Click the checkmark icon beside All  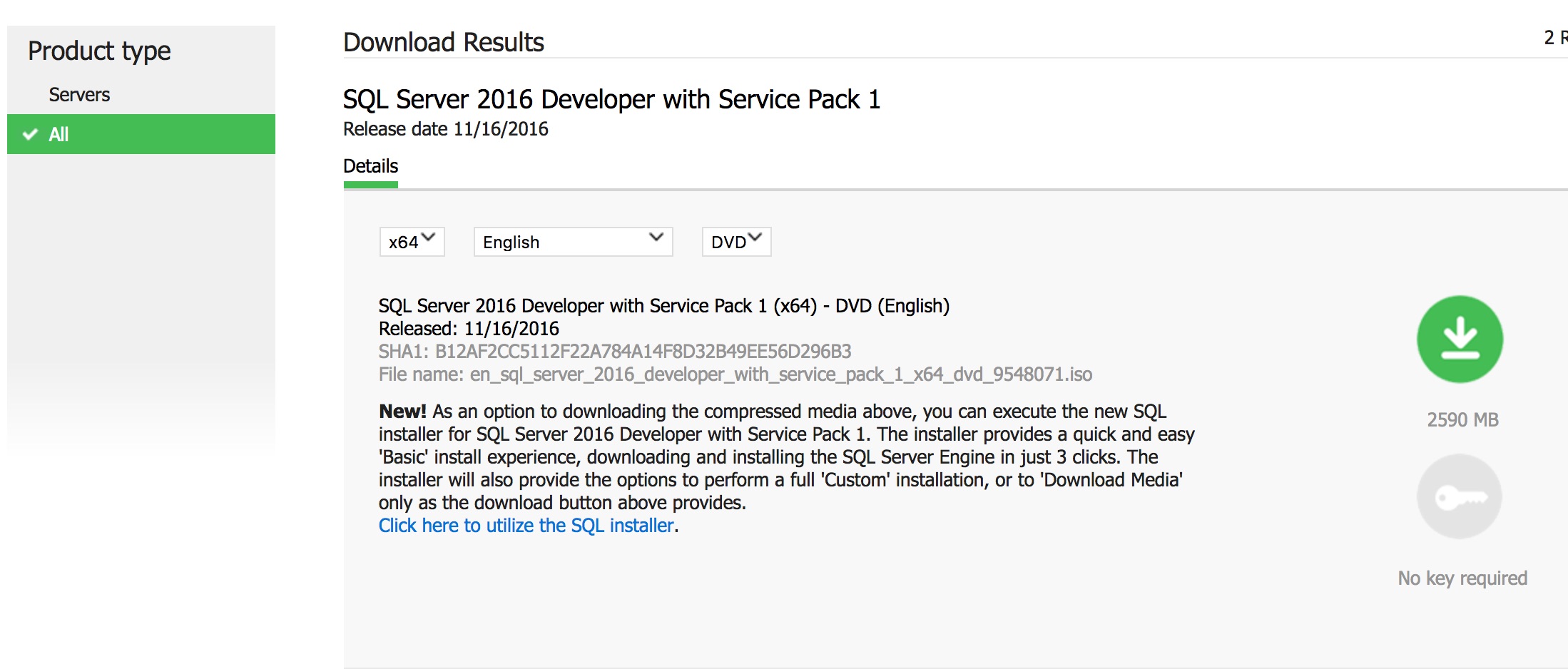(30, 134)
